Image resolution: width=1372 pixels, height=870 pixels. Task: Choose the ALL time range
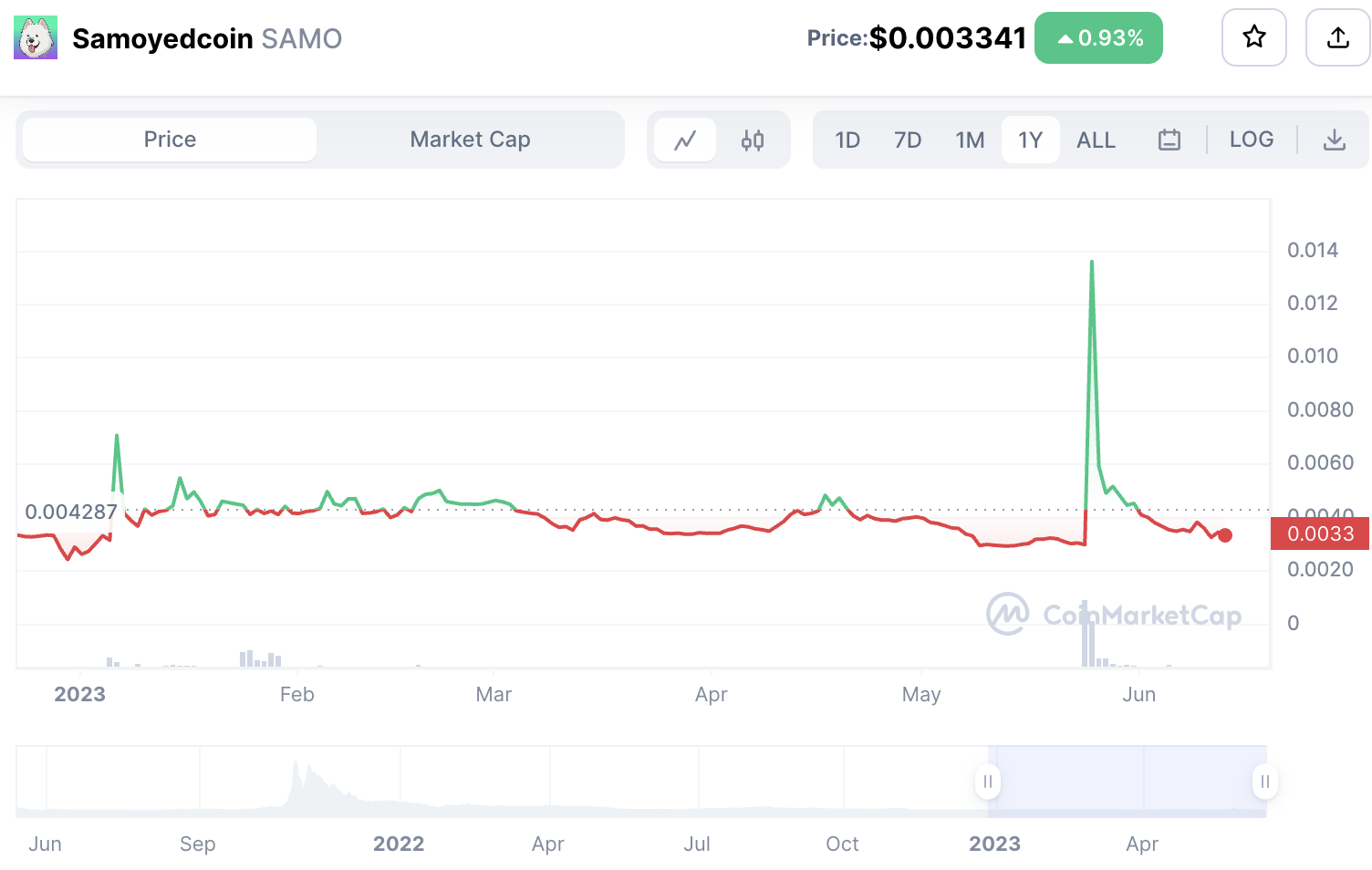[x=1096, y=140]
